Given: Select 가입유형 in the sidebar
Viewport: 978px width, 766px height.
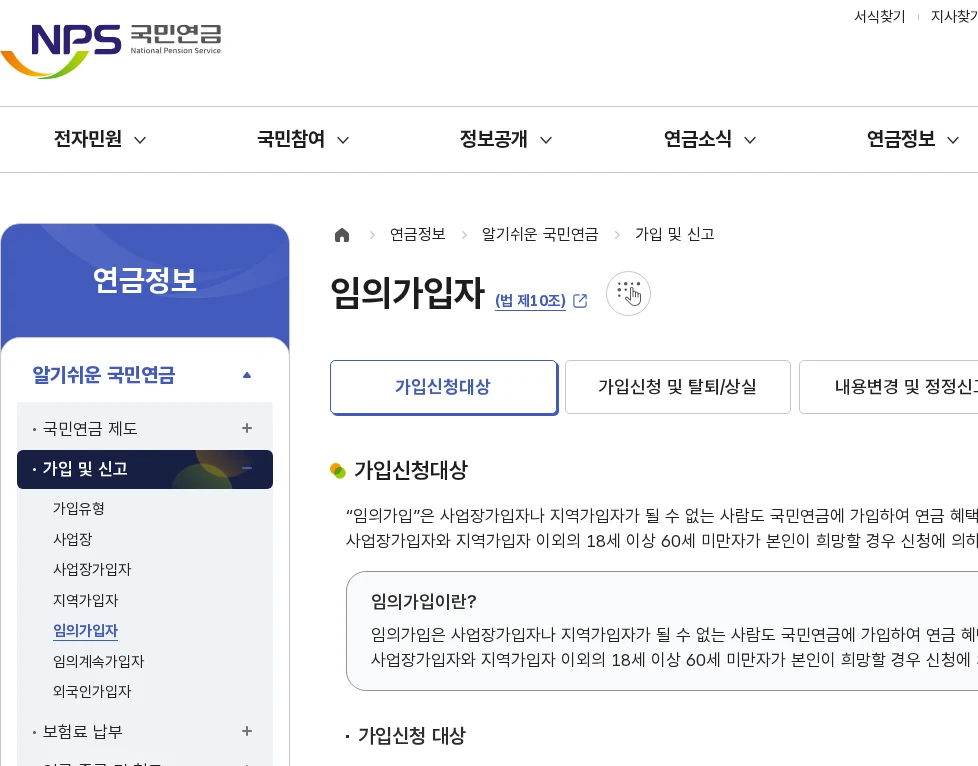Looking at the screenshot, I should coord(79,508).
